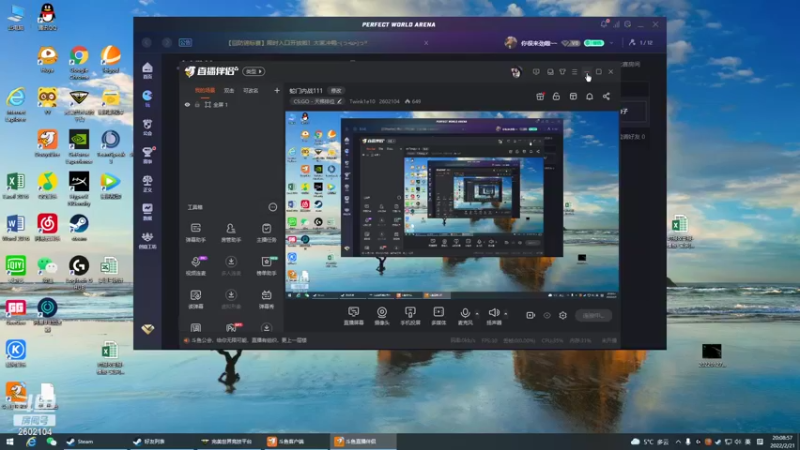Toggle the preview eye icon in bottom controls
The width and height of the screenshot is (800, 450).
547,315
